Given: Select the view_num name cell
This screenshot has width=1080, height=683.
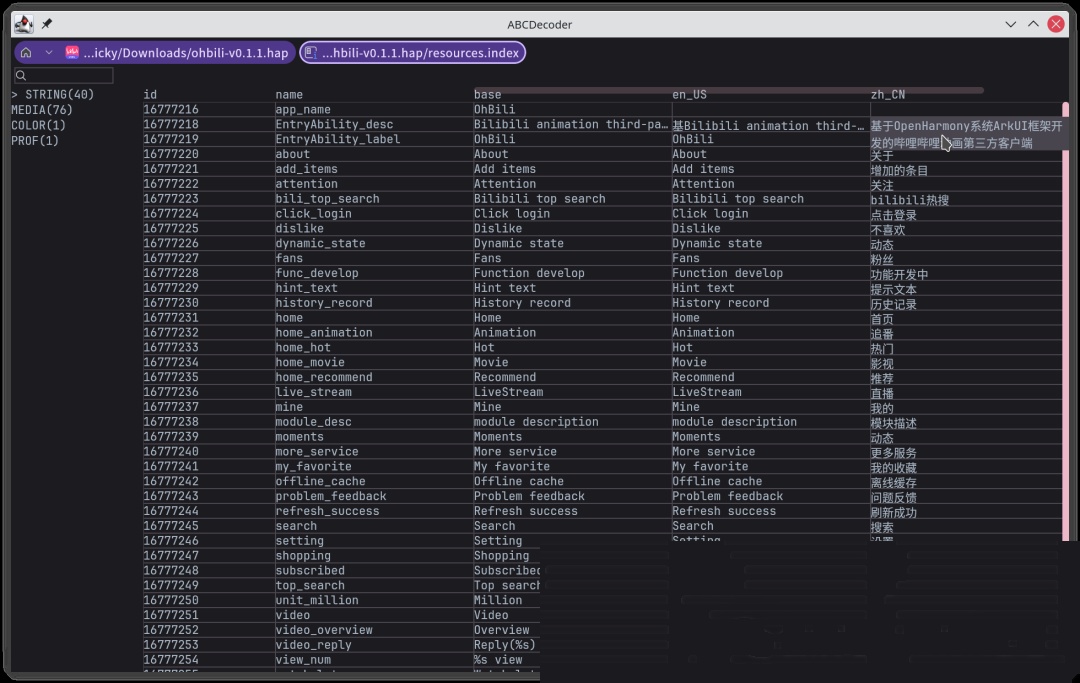Looking at the screenshot, I should tap(303, 660).
